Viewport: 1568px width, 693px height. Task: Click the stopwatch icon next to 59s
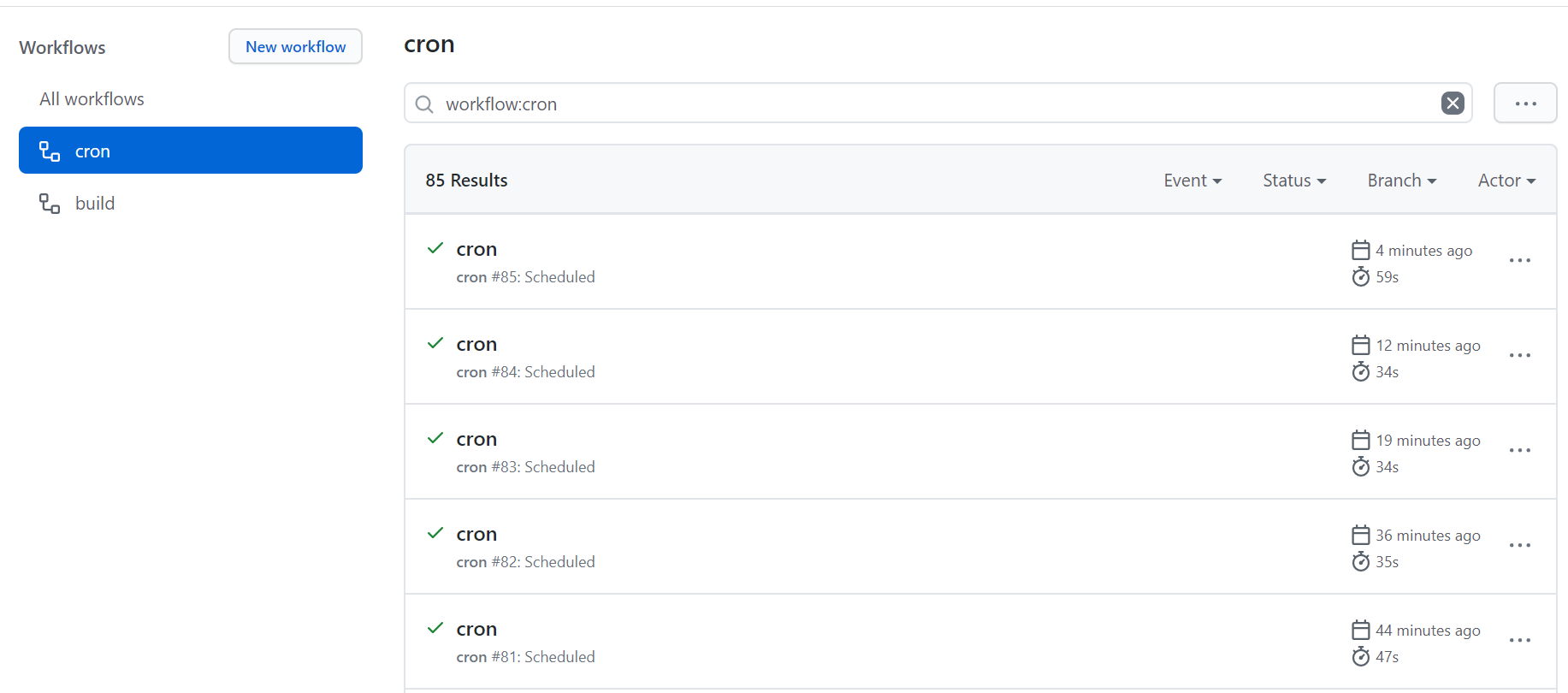click(x=1360, y=277)
